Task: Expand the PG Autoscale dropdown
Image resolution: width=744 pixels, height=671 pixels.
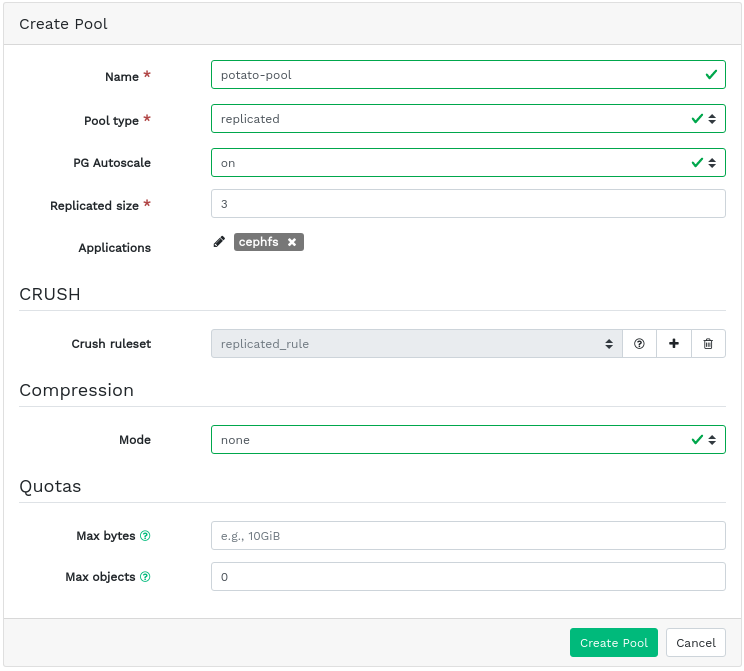Action: 467,162
